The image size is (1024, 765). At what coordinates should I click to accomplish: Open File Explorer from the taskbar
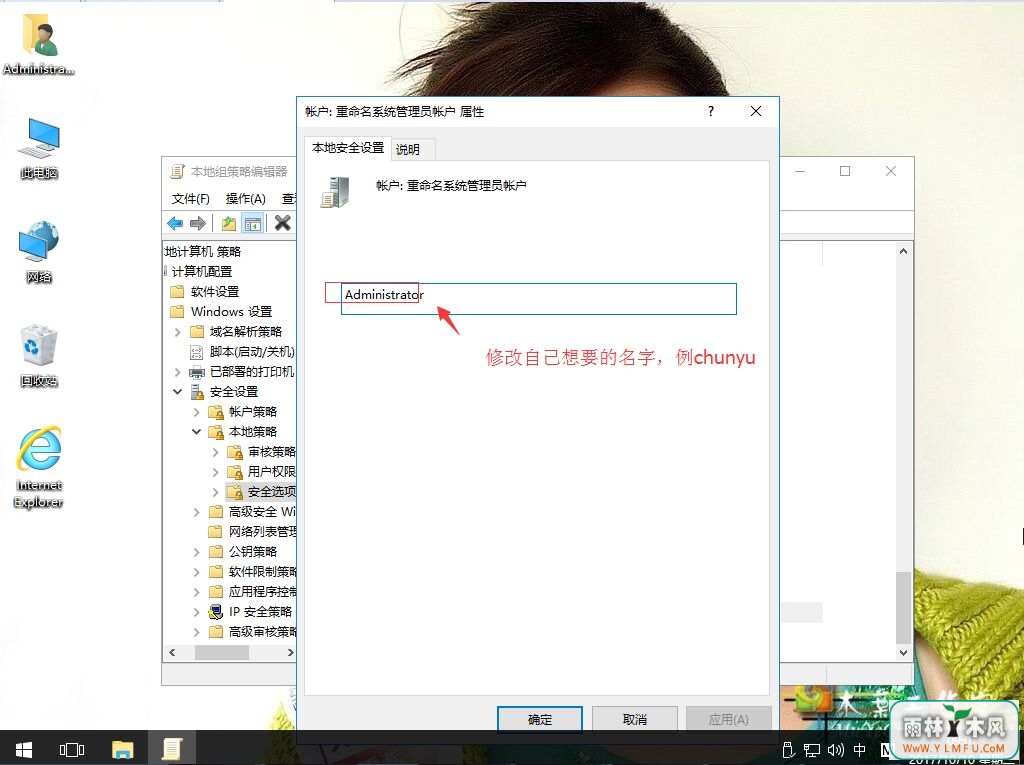(x=123, y=749)
